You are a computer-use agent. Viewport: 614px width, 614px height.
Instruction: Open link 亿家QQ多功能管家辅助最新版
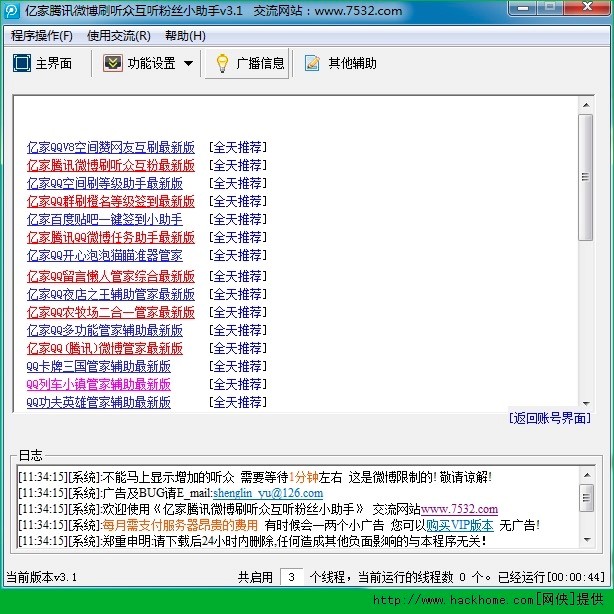click(105, 330)
